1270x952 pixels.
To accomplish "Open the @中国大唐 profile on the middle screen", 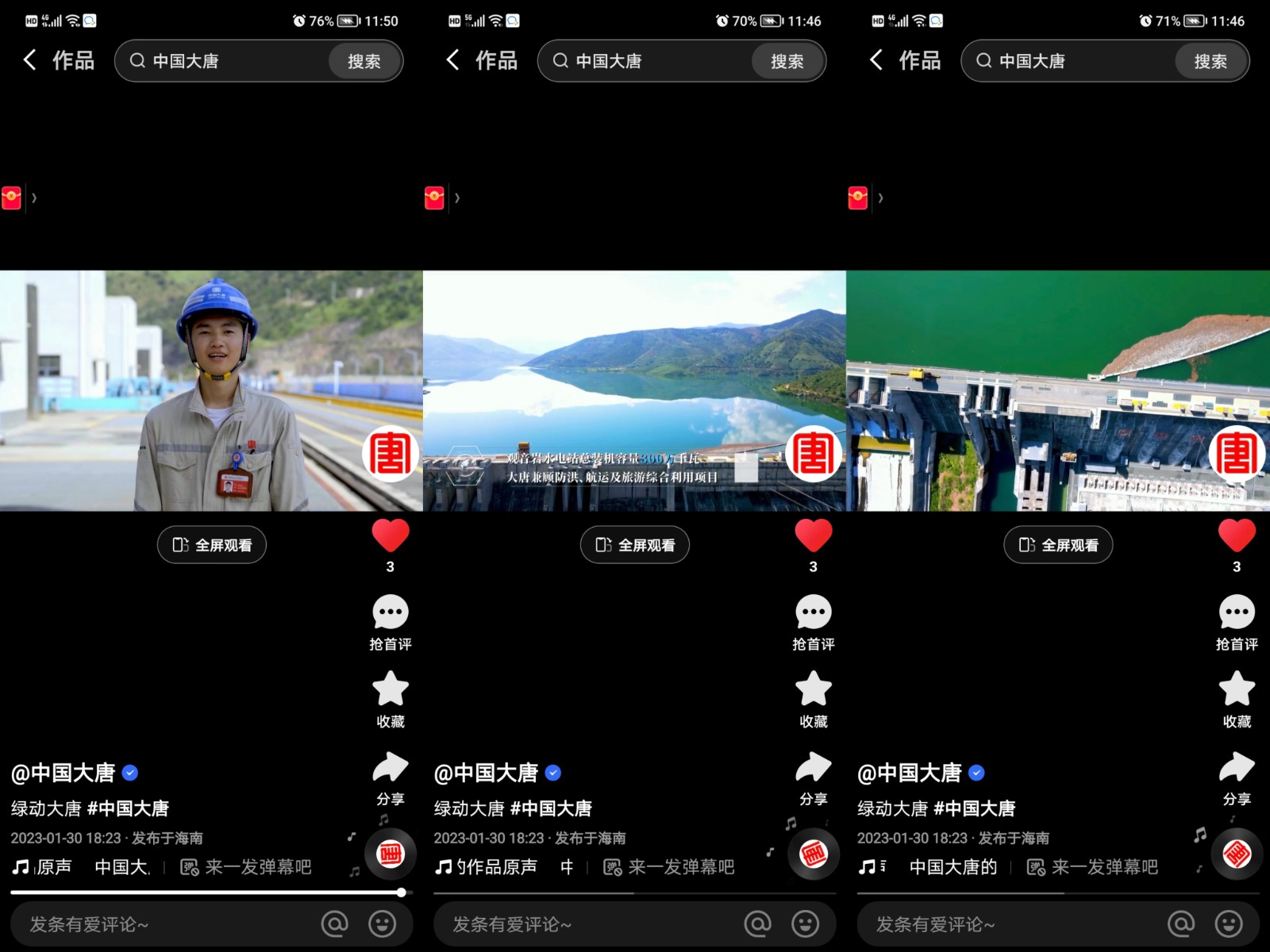I will click(486, 773).
